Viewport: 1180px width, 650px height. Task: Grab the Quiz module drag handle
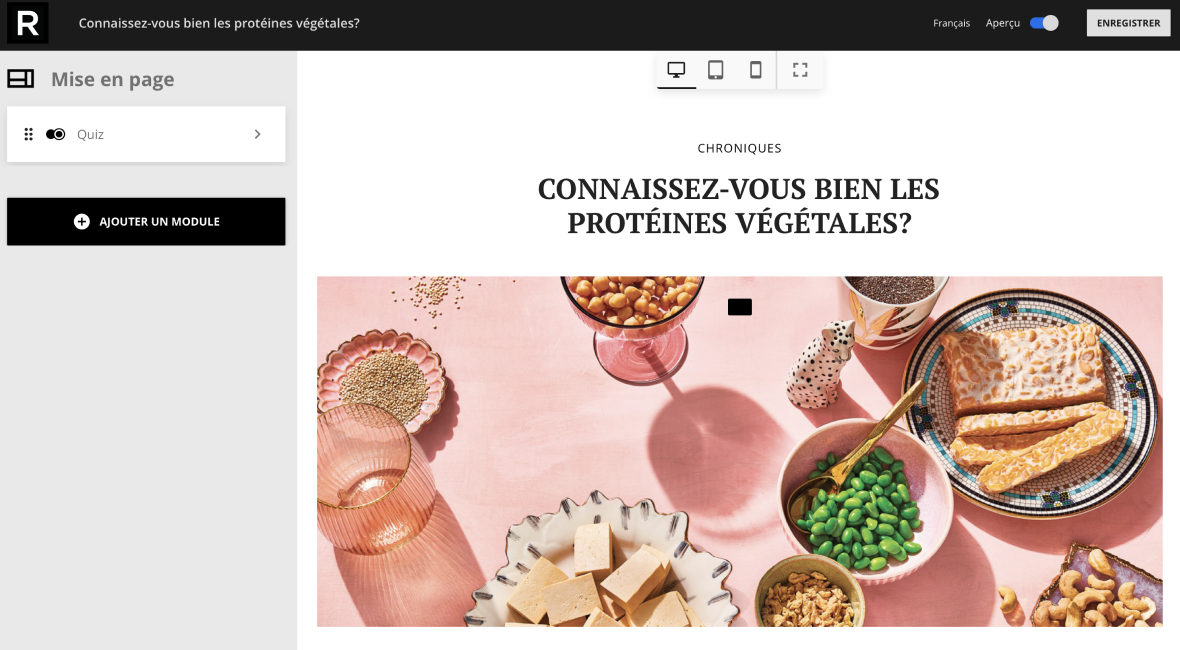(x=29, y=134)
